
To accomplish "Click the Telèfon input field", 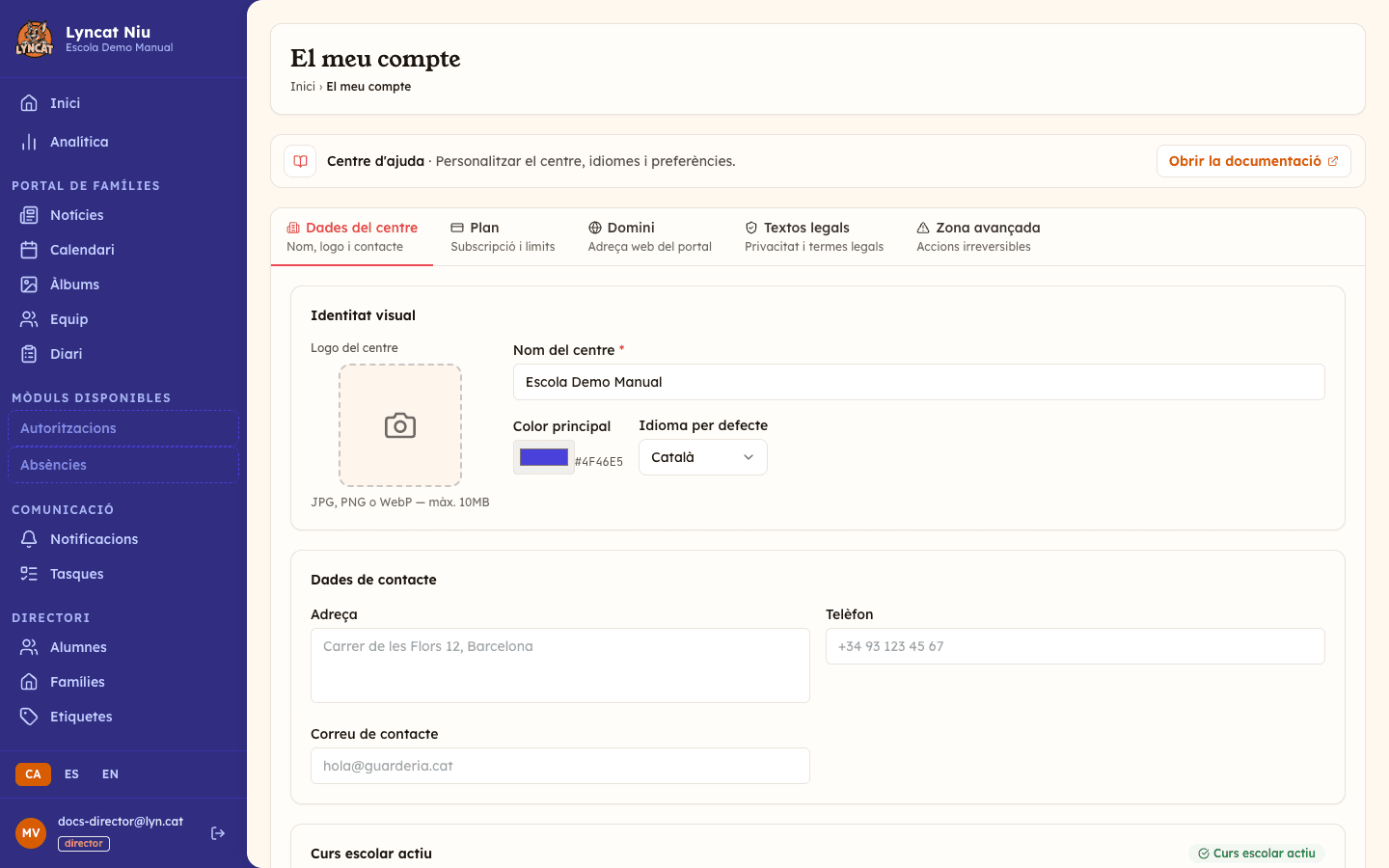I will click(x=1076, y=646).
